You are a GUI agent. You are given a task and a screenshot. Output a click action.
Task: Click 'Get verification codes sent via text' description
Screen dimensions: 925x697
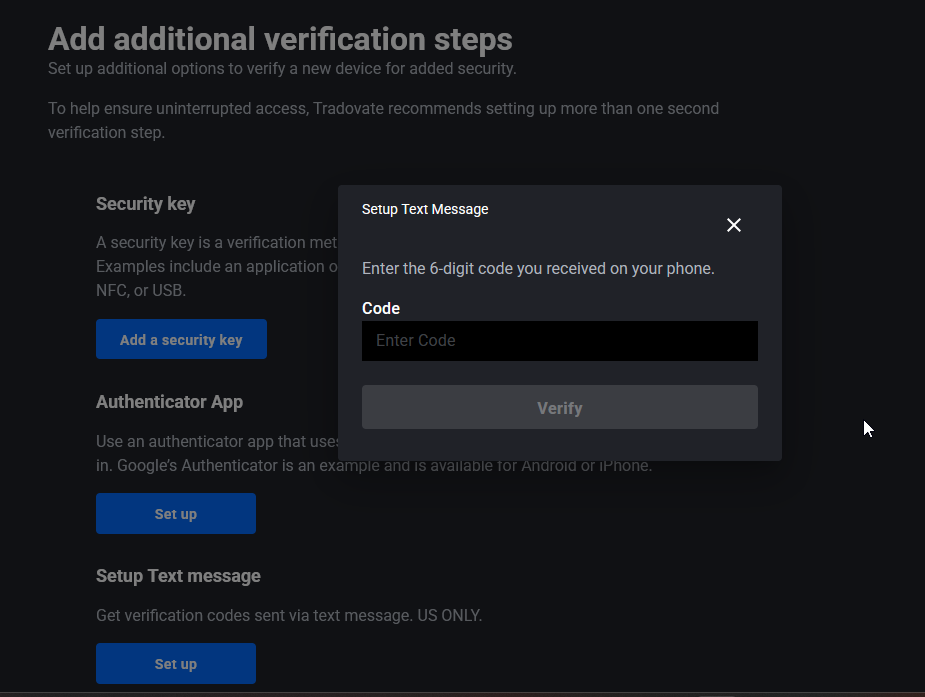[289, 616]
